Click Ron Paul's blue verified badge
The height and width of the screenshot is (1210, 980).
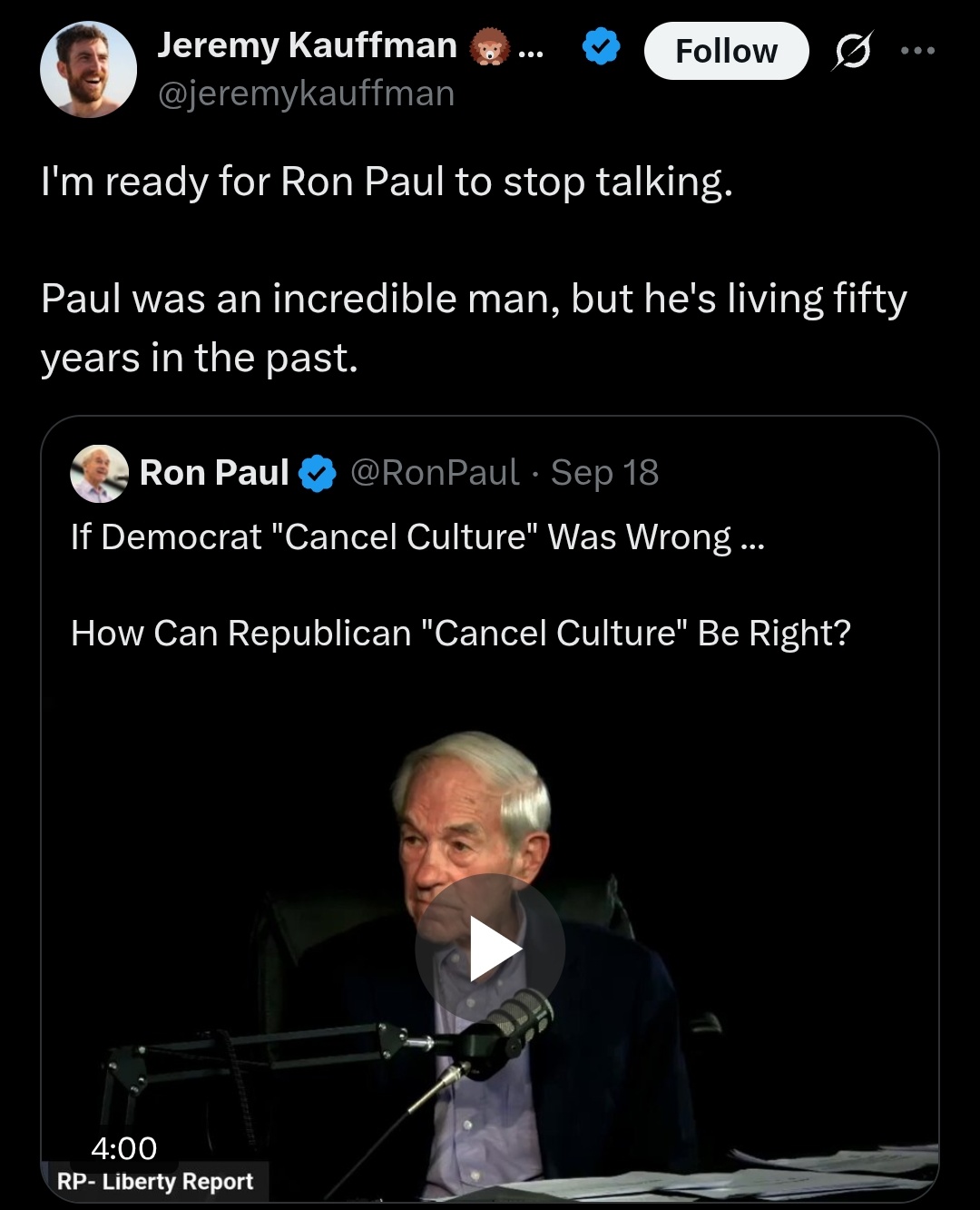coord(318,474)
